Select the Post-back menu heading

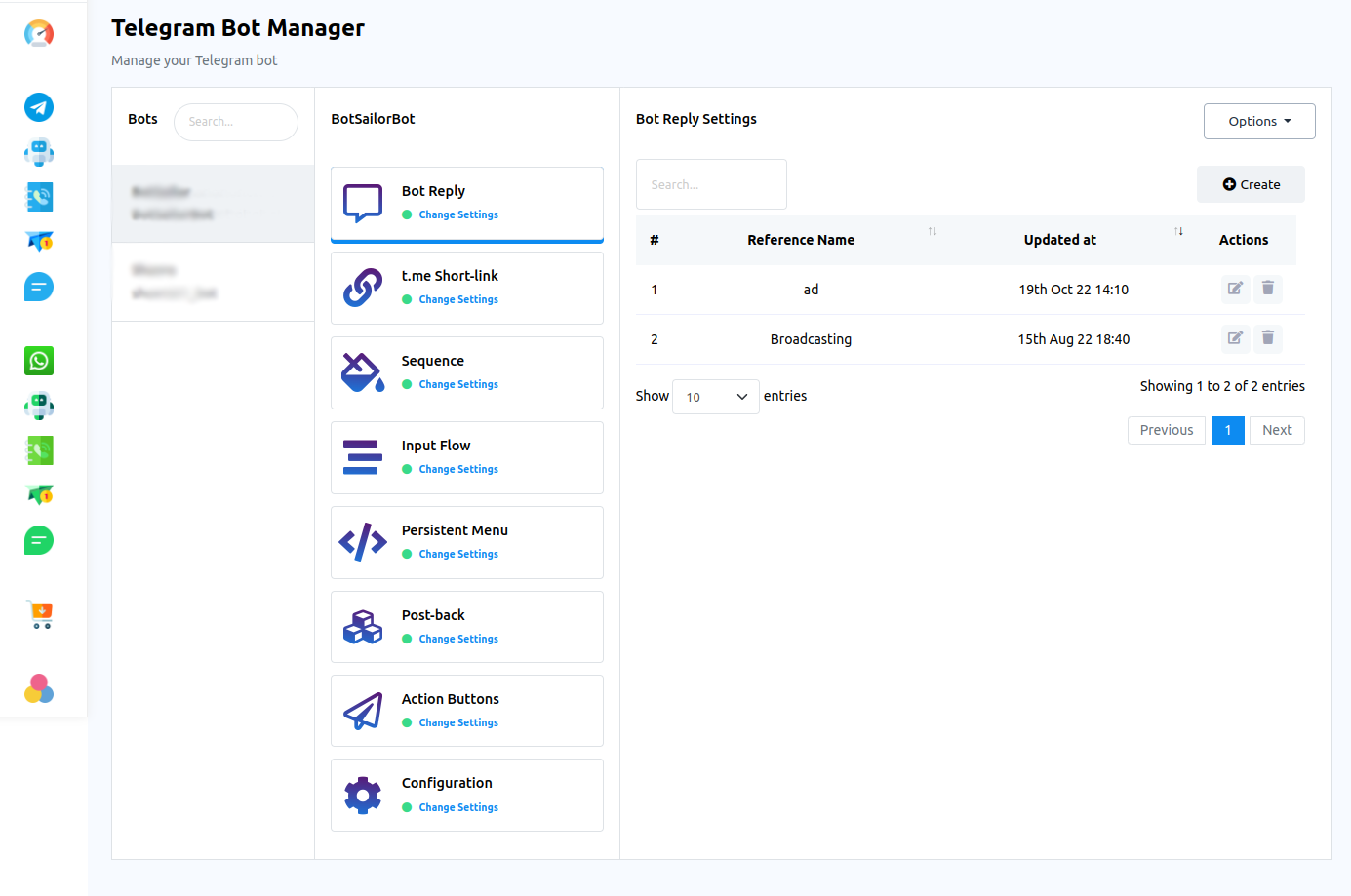433,615
